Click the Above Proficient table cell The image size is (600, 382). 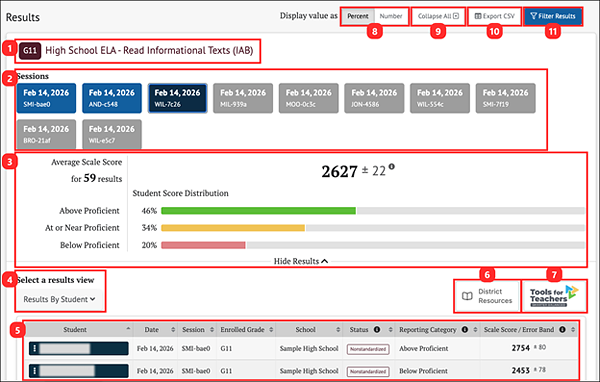[424, 349]
